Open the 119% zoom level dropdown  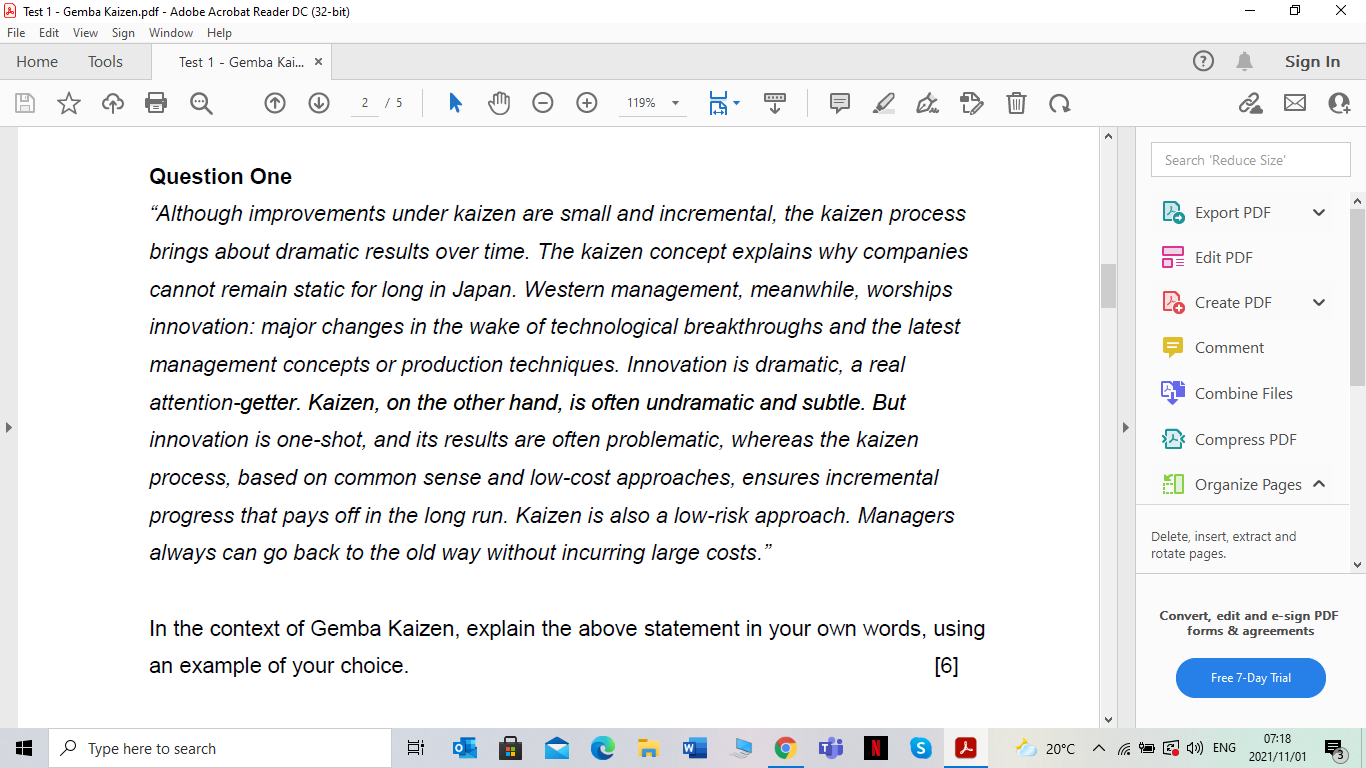(x=674, y=103)
